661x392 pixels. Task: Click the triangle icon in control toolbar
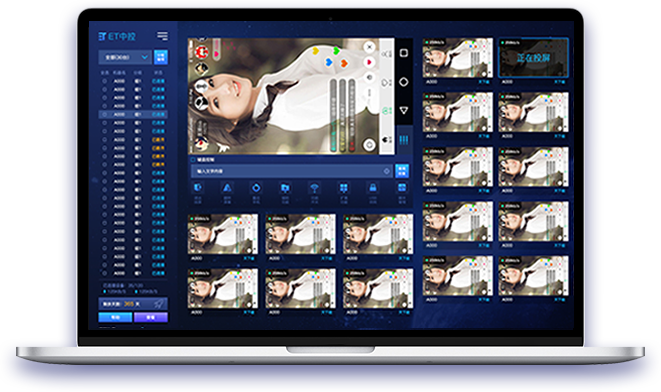pos(227,188)
